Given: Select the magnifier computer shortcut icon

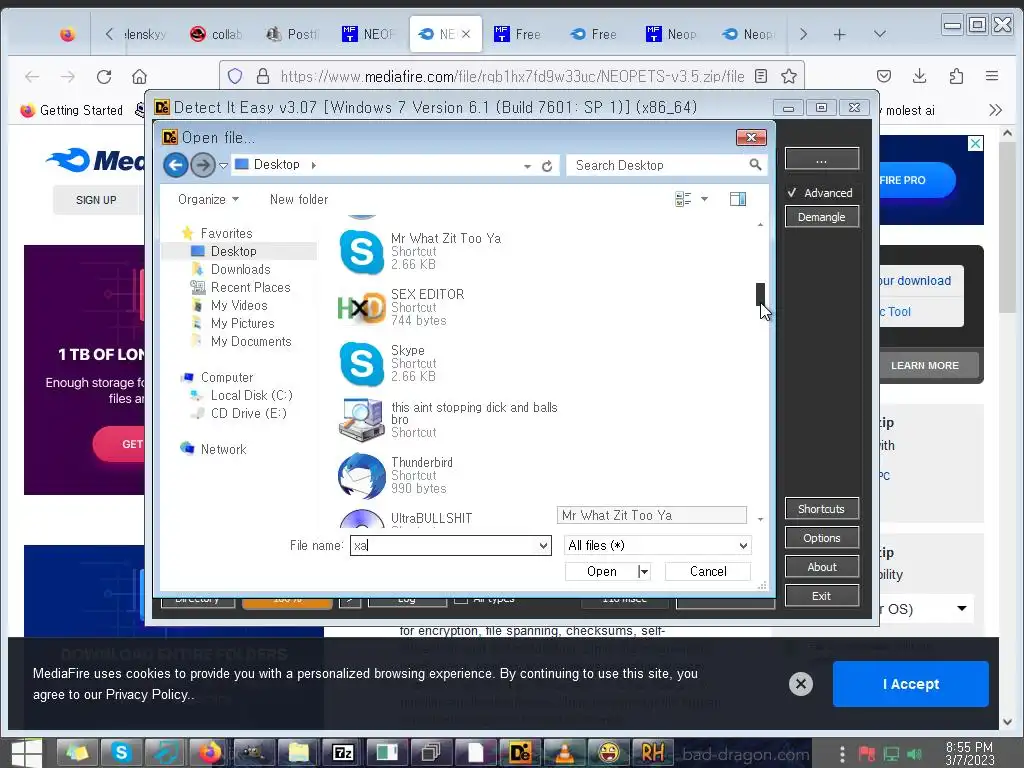Looking at the screenshot, I should click(x=361, y=420).
